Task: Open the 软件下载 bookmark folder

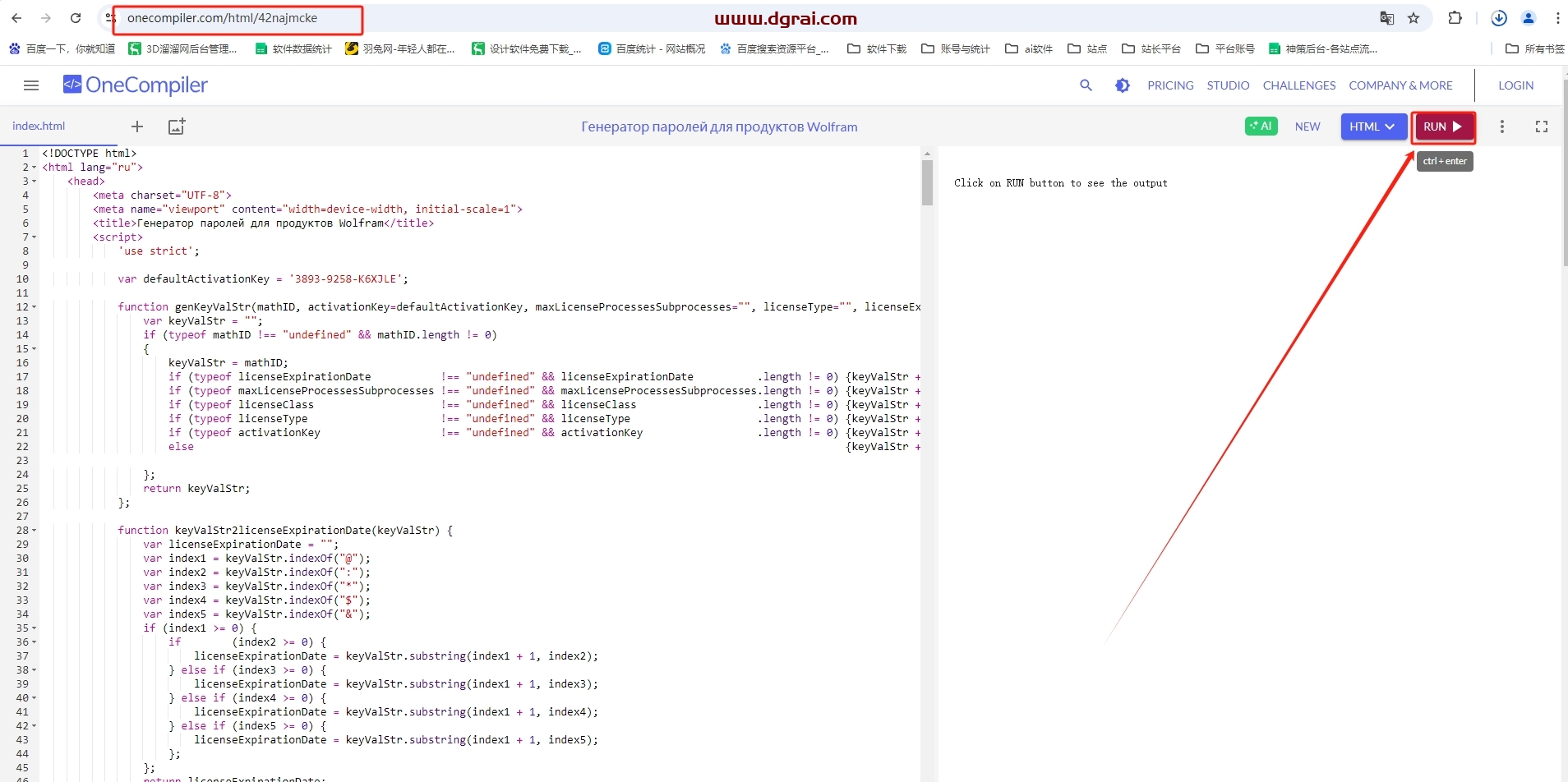Action: [x=877, y=49]
